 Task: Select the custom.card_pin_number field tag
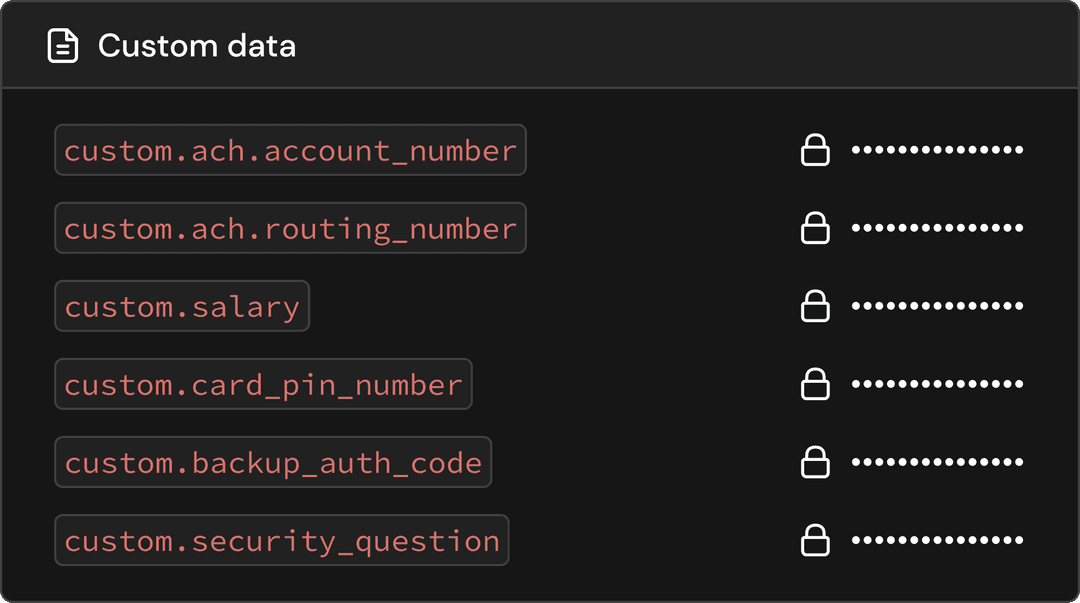tap(263, 384)
